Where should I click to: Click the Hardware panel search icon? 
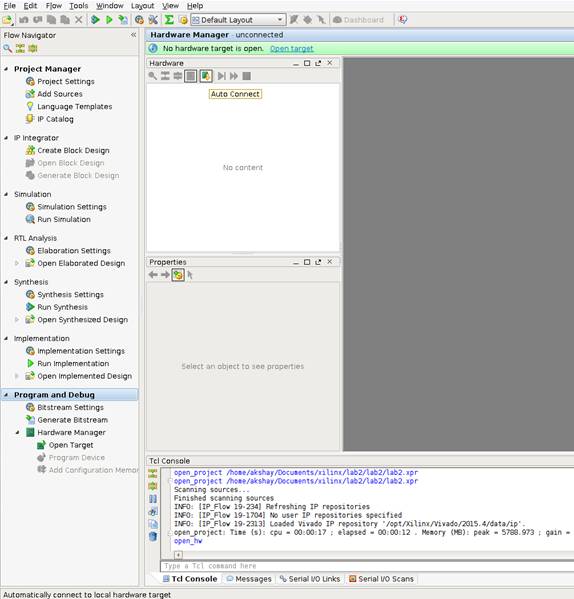(152, 76)
